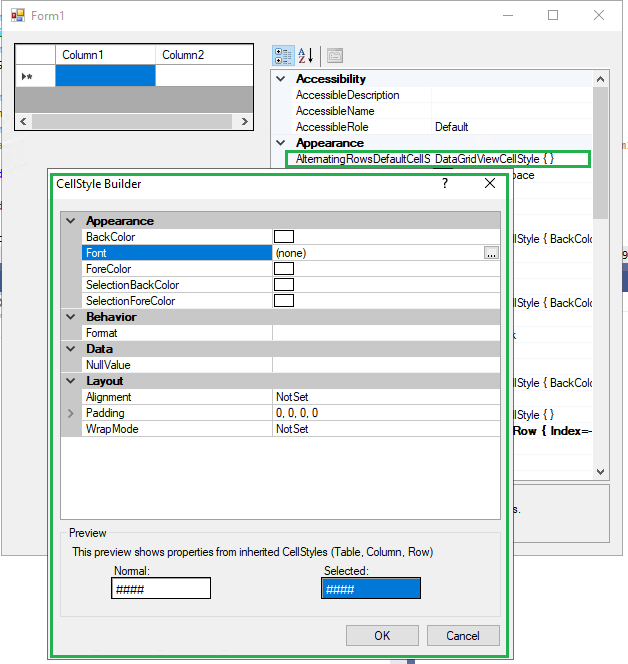628x664 pixels.
Task: Dismiss dialog with Cancel button
Action: 463,636
